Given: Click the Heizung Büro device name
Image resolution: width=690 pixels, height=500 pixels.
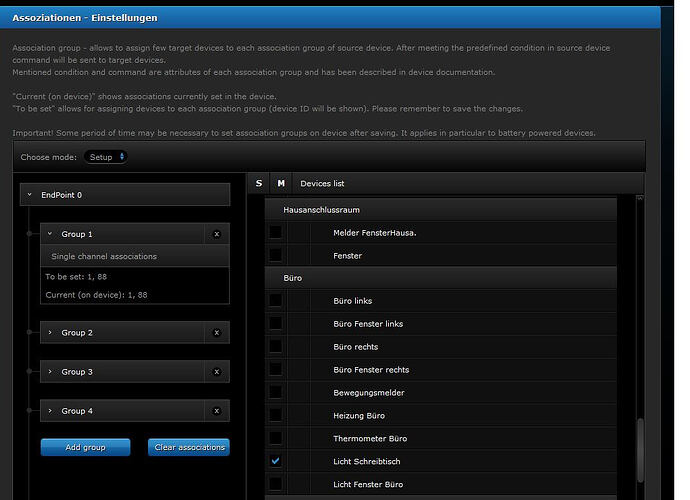Looking at the screenshot, I should point(359,415).
